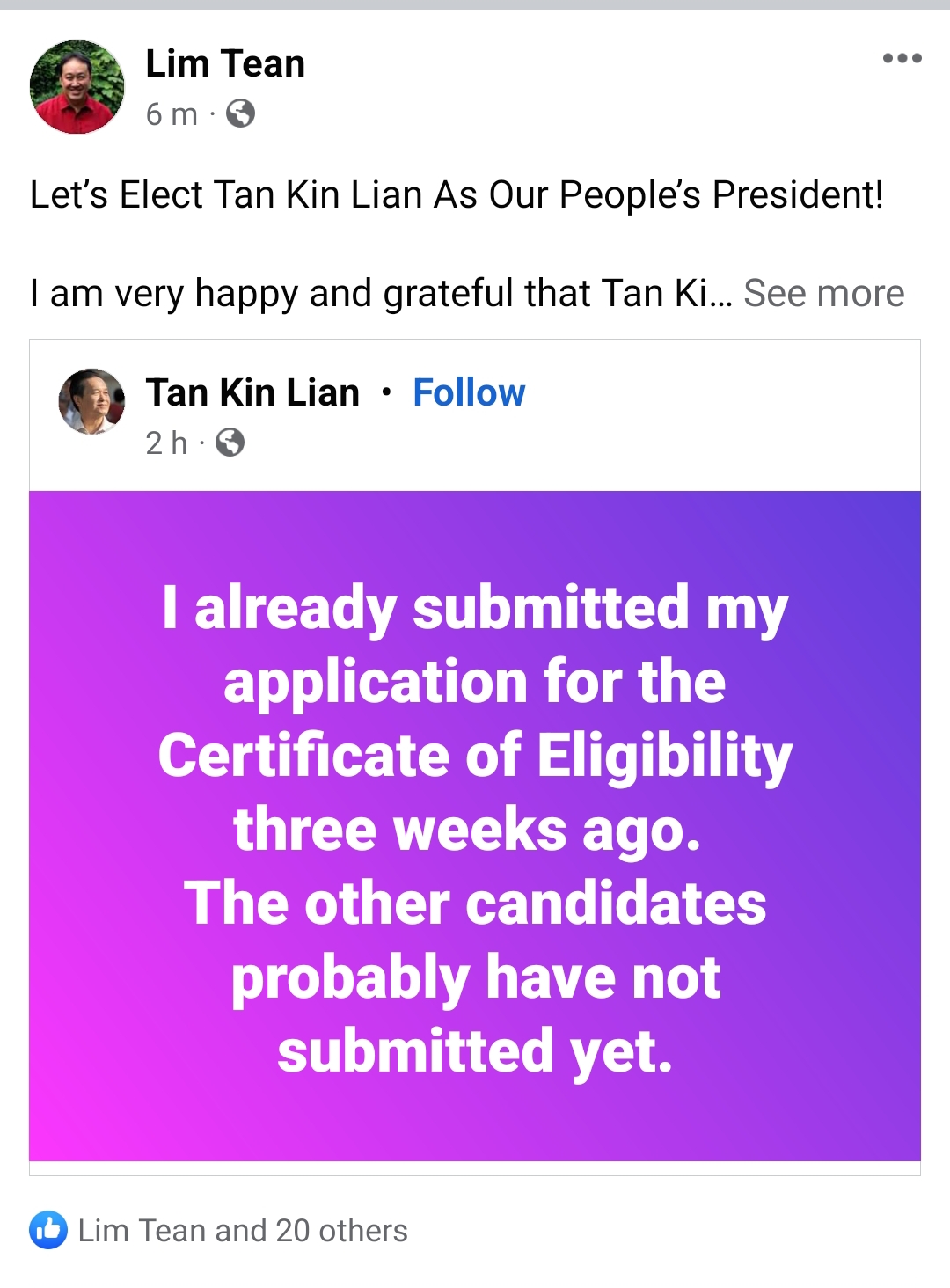Click the '6 m' post timestamp
The height and width of the screenshot is (1288, 950).
click(172, 114)
